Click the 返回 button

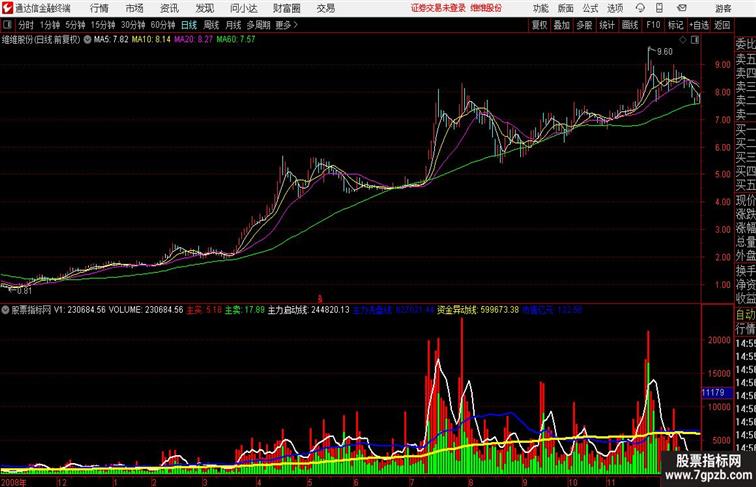point(722,25)
